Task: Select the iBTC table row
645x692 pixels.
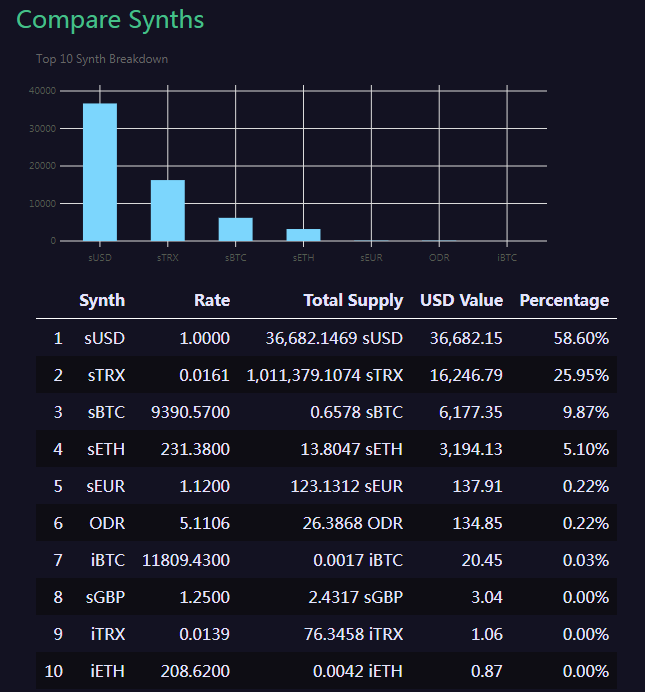Action: 326,560
